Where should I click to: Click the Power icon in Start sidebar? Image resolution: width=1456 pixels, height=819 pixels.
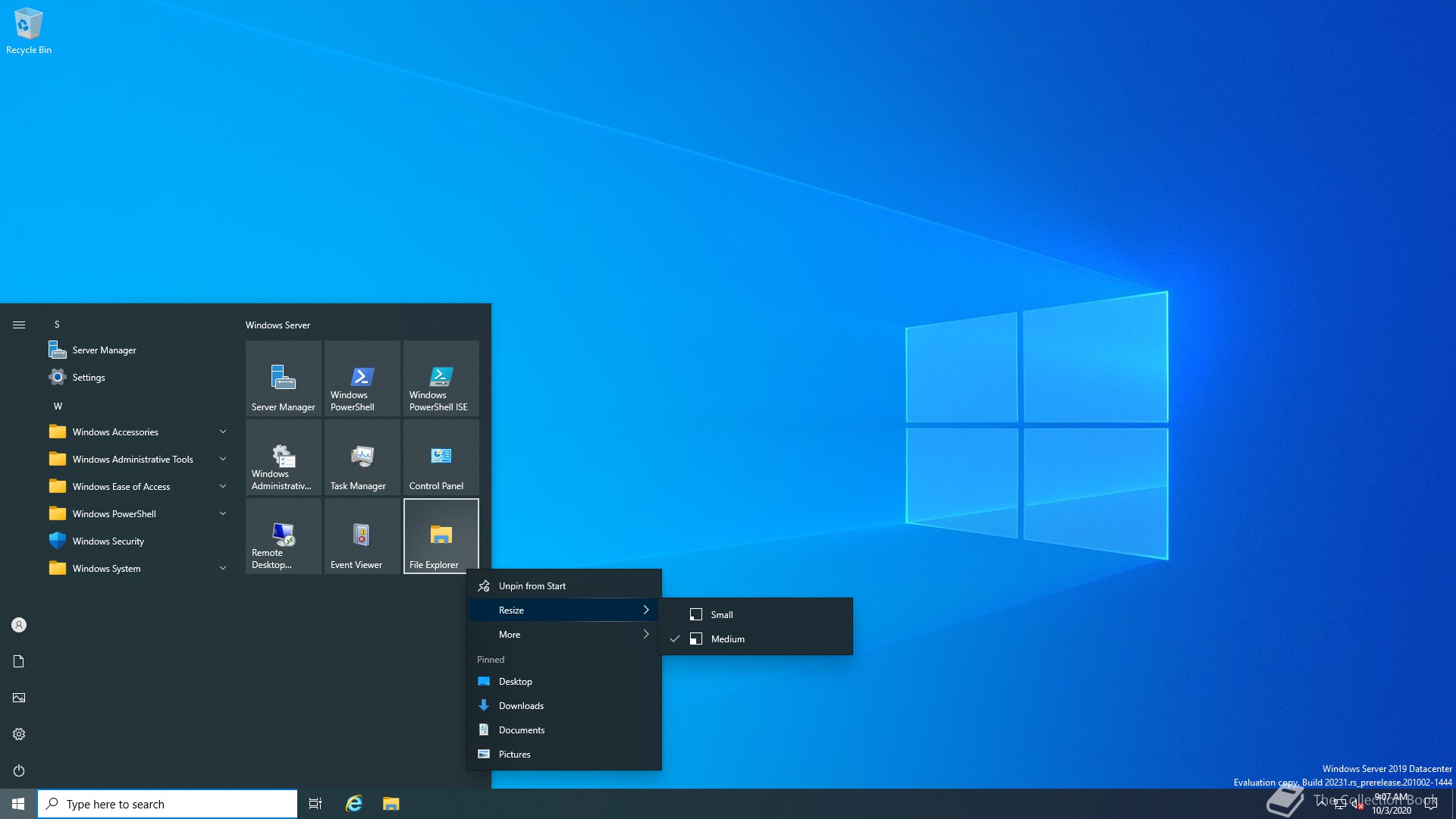[19, 770]
